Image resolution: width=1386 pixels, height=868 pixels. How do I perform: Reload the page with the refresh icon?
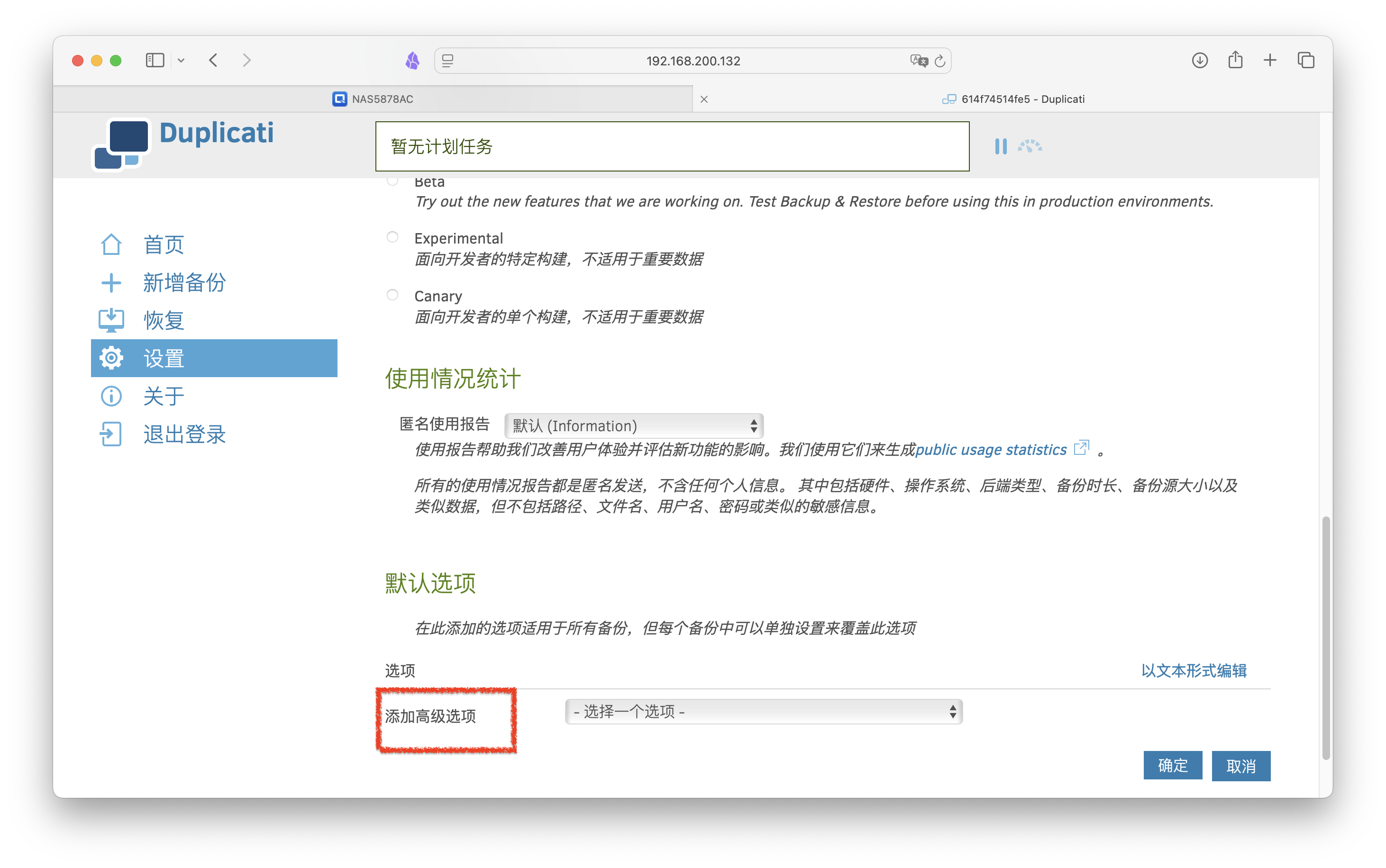(940, 61)
